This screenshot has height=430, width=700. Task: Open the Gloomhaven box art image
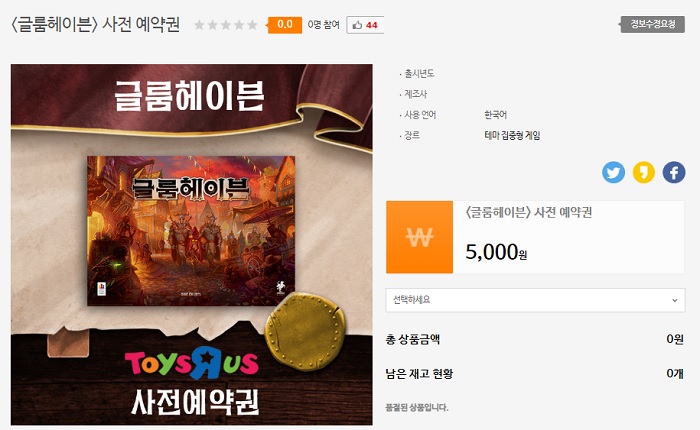(x=191, y=231)
